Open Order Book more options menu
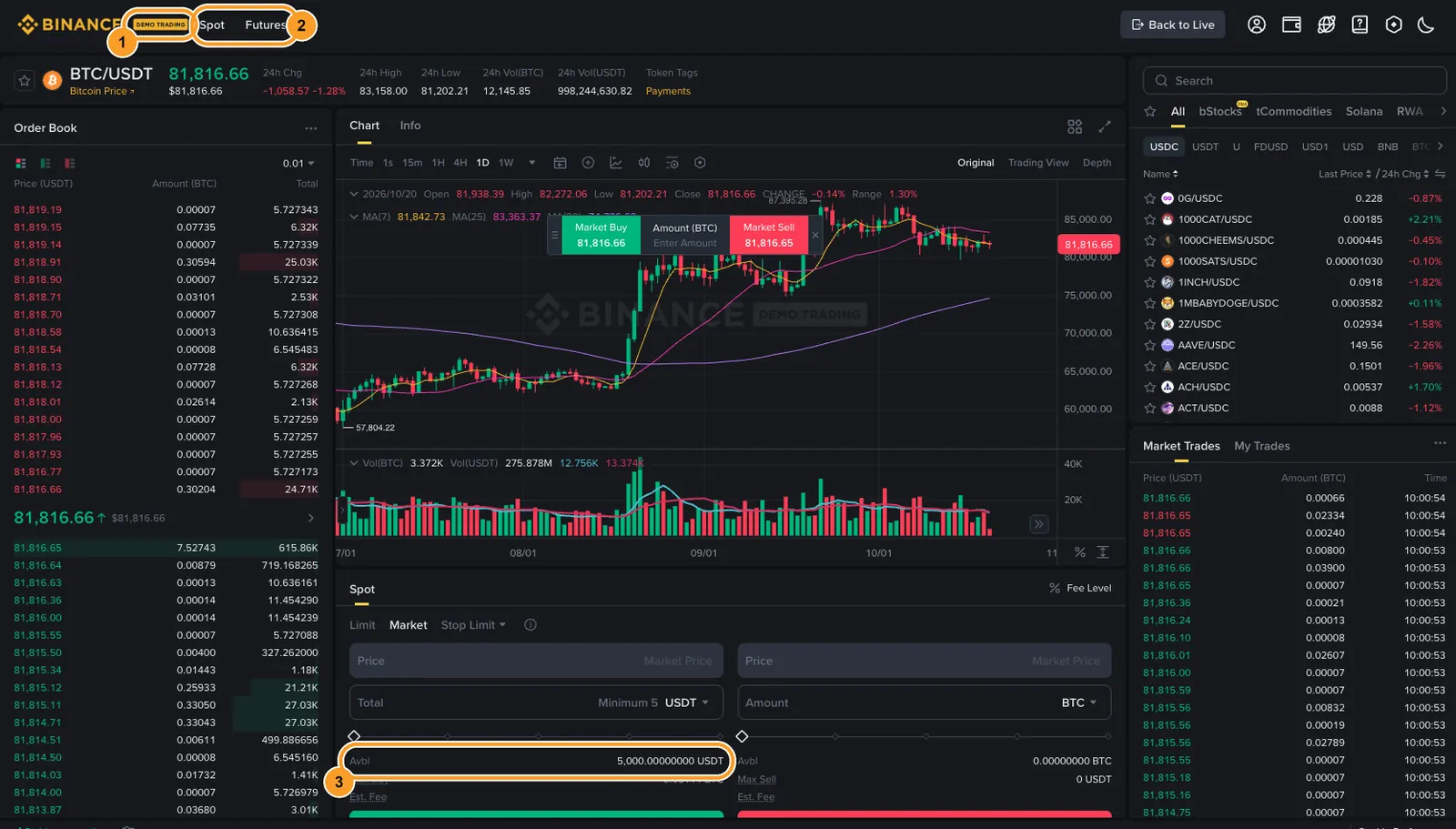The image size is (1456, 829). tap(311, 128)
